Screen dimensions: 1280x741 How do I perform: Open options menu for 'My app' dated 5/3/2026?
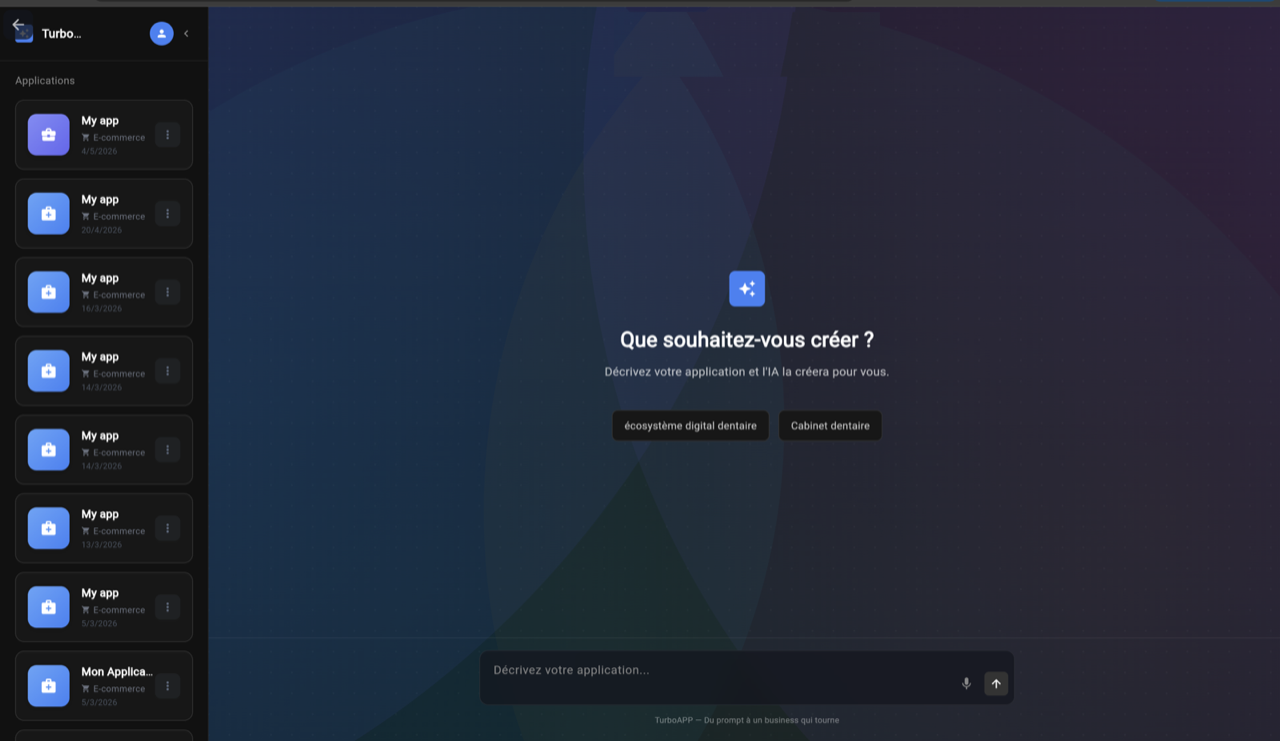(167, 607)
